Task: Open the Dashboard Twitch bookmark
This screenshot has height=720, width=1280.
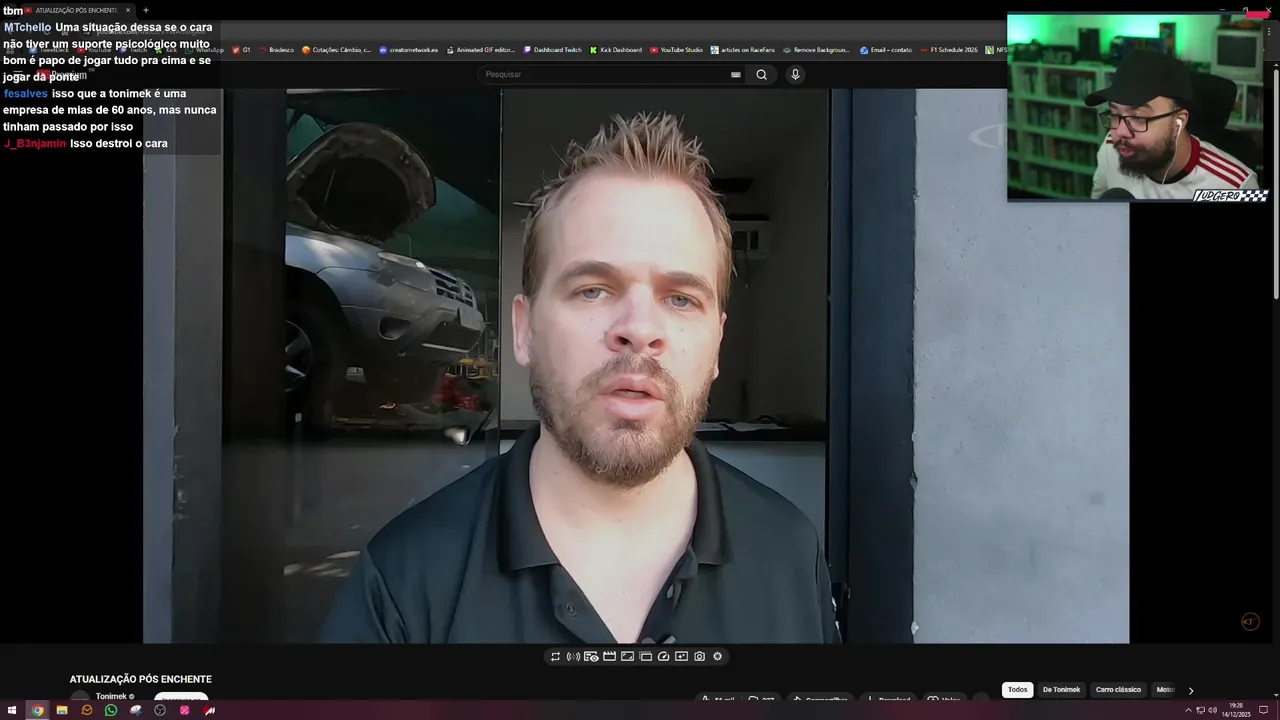Action: coord(552,50)
